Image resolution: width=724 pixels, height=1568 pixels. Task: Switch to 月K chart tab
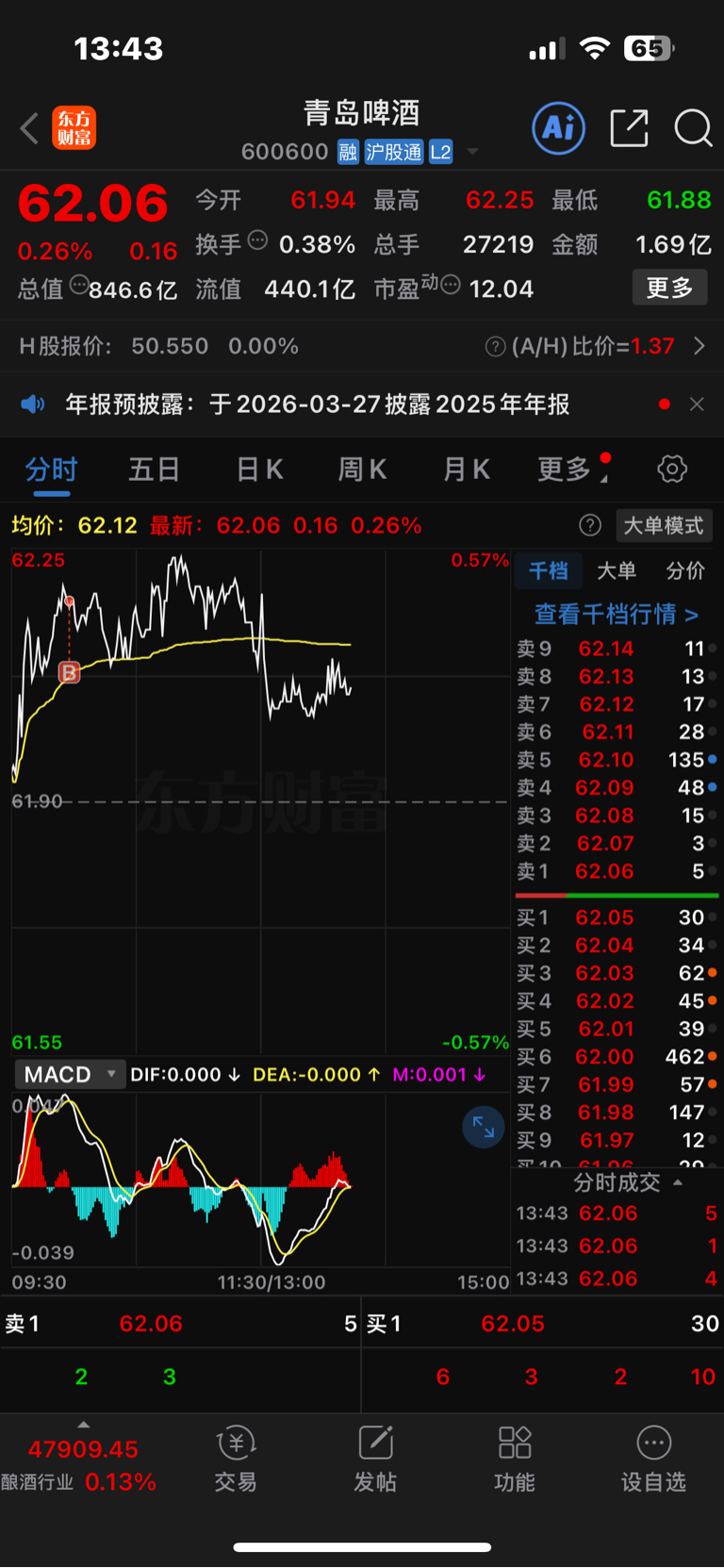pyautogui.click(x=467, y=470)
